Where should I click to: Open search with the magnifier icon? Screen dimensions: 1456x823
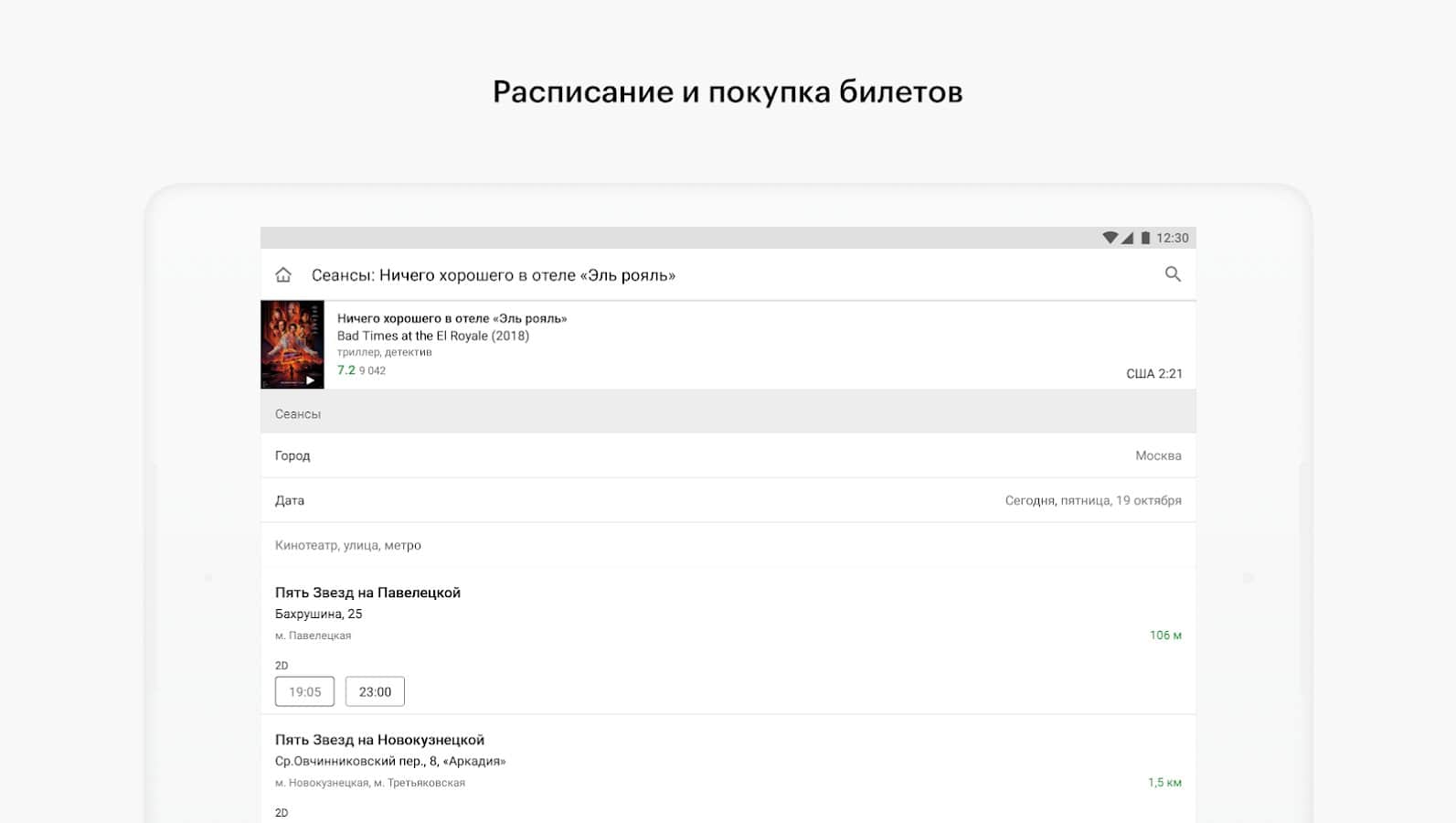click(x=1173, y=274)
